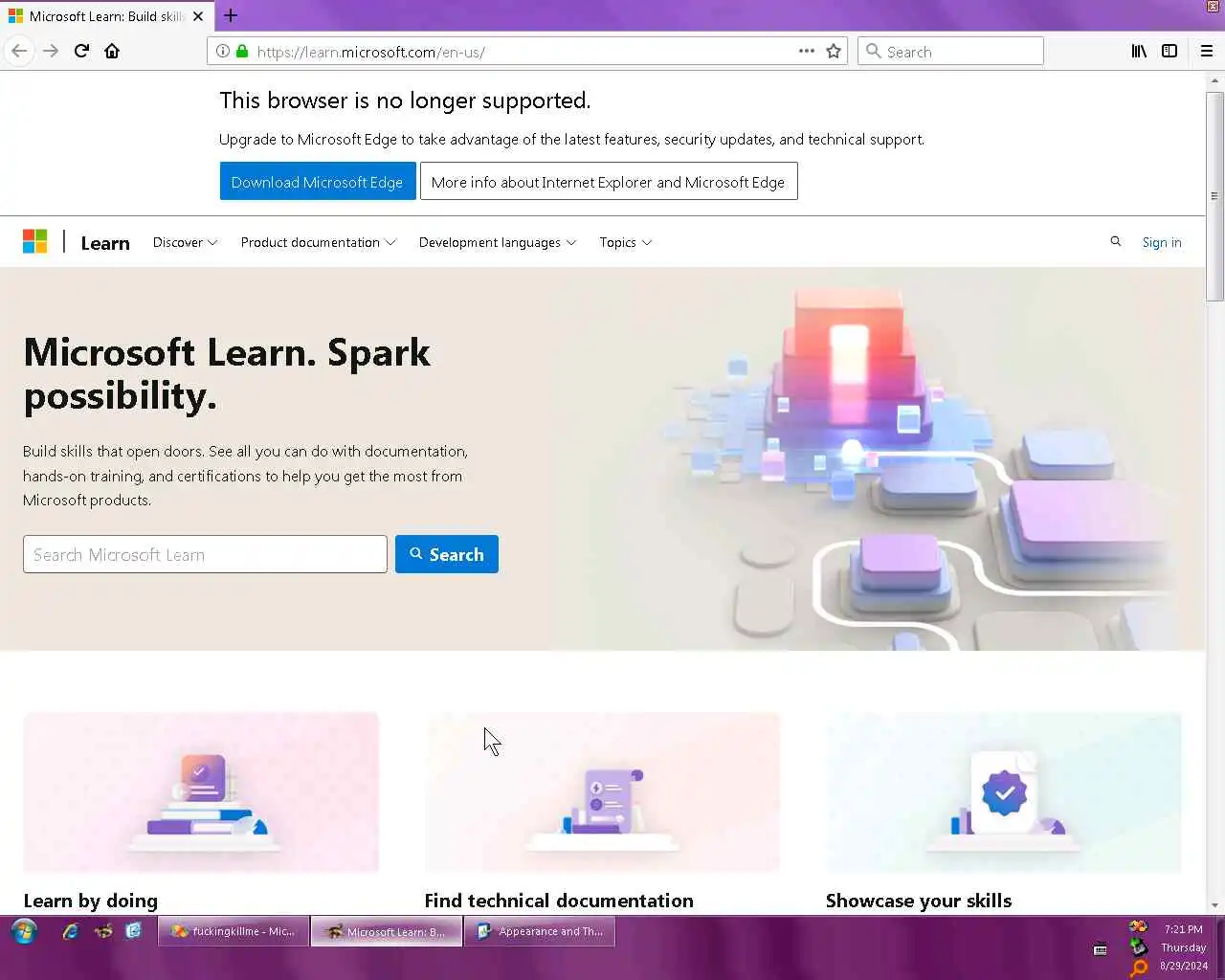Viewport: 1225px width, 980px height.
Task: Reload the page with the refresh icon
Action: pos(81,51)
